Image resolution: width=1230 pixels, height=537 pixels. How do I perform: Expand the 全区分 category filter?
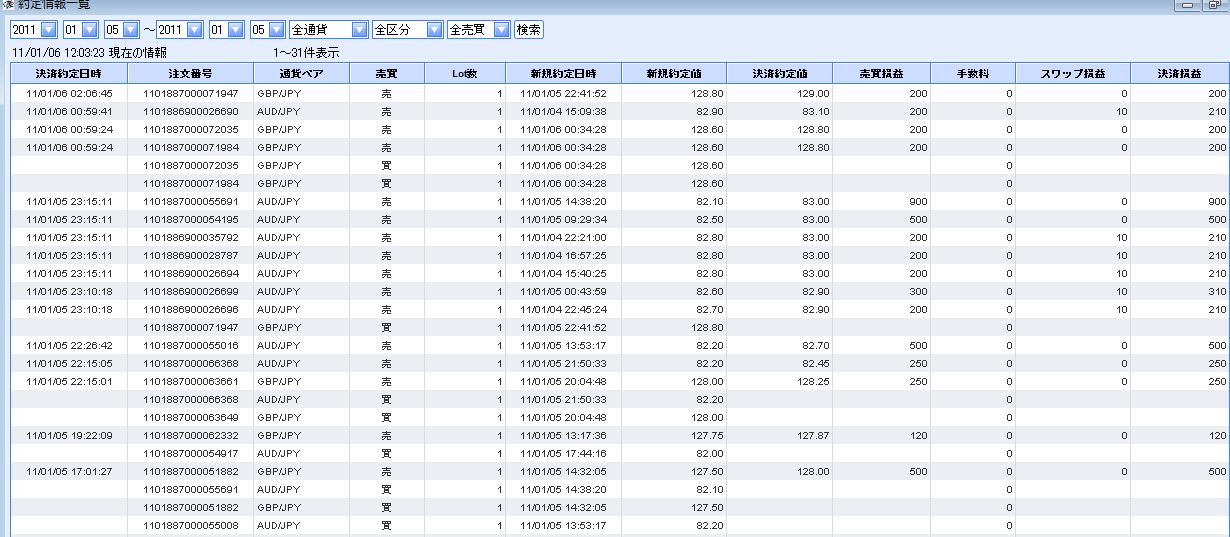tap(407, 30)
